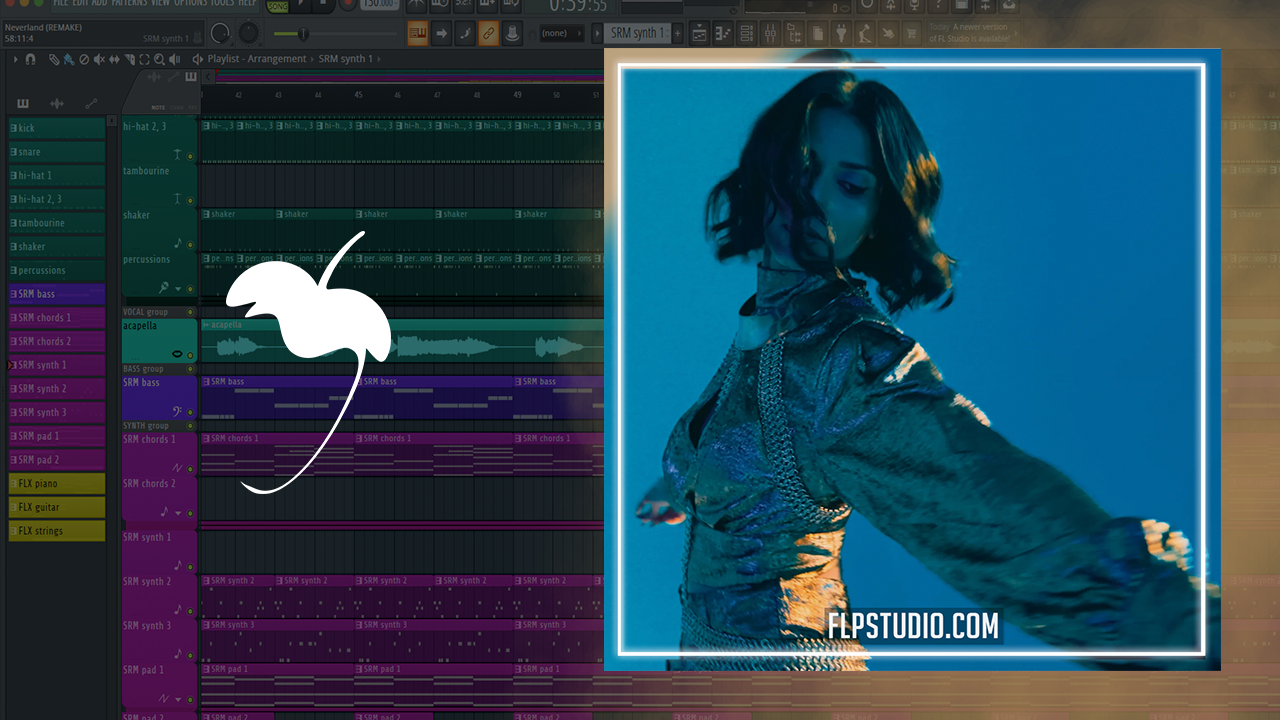Mute the SRM bass track via its green dot
The height and width of the screenshot is (720, 1280).
[x=190, y=413]
